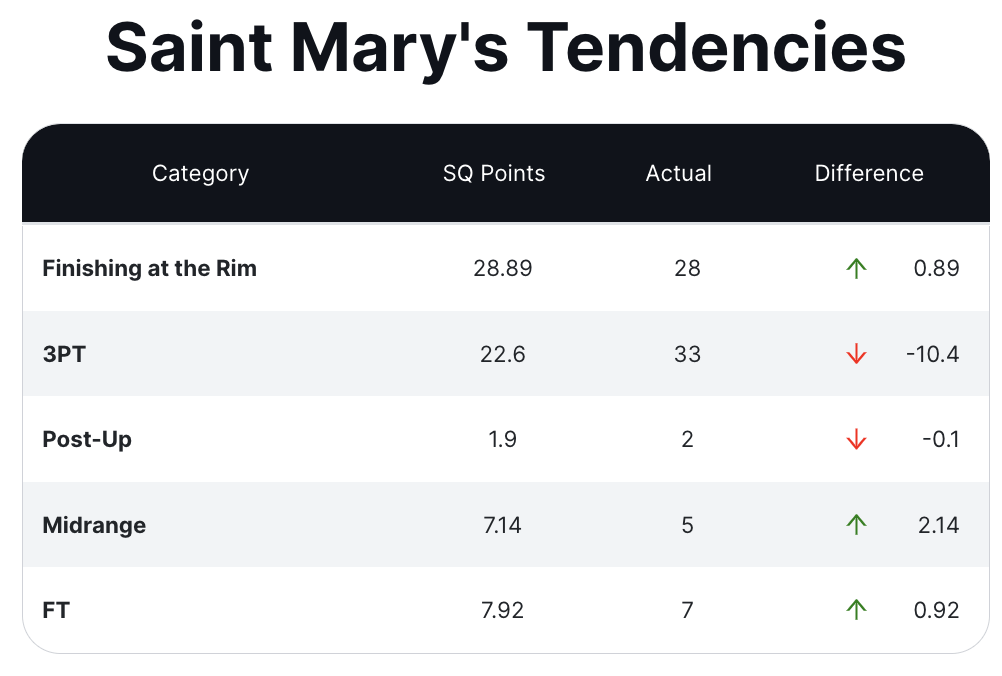Click red down arrow in 3PT row
Image resolution: width=1002 pixels, height=676 pixels.
coord(855,354)
